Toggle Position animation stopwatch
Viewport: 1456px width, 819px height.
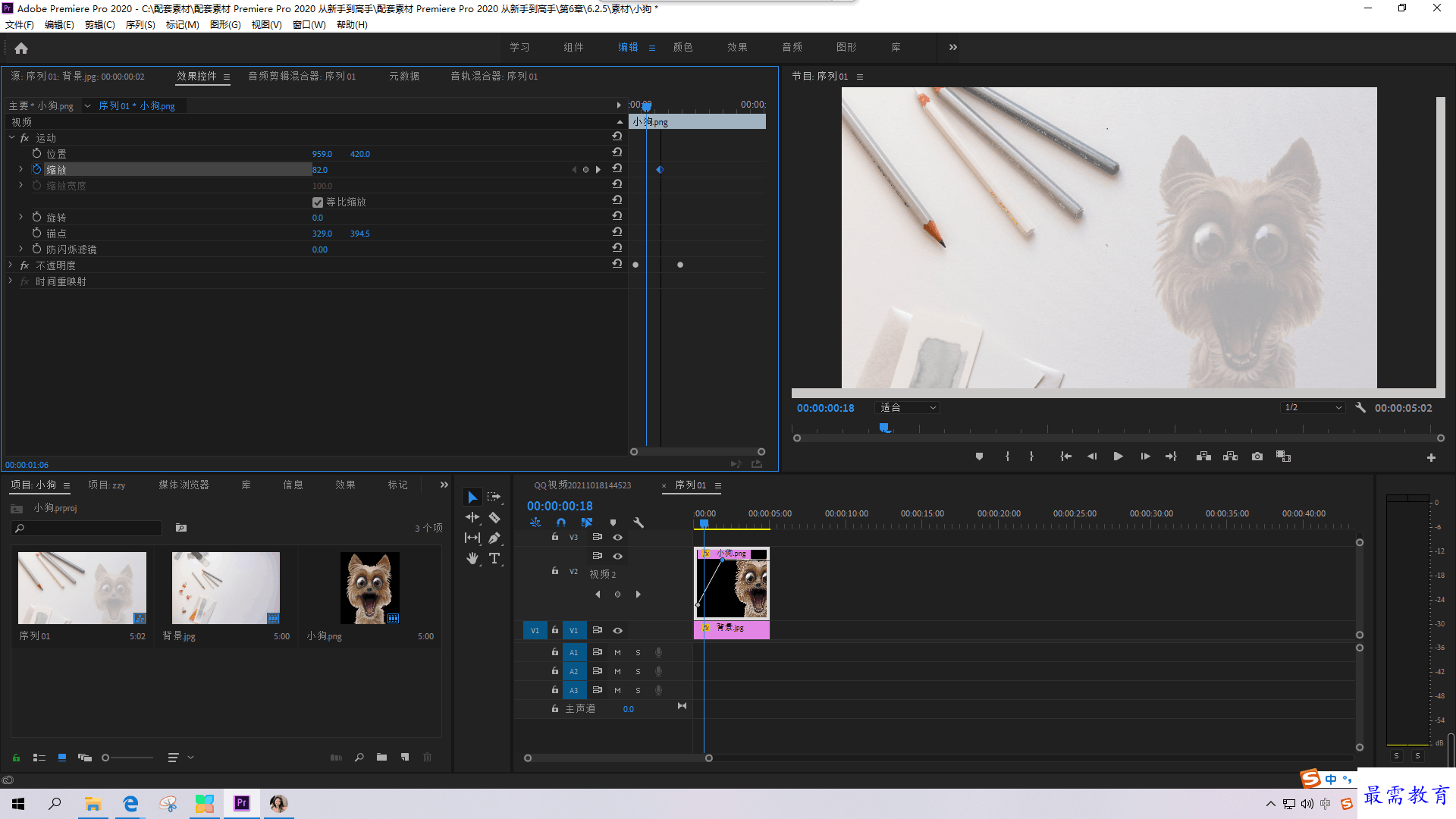(36, 153)
